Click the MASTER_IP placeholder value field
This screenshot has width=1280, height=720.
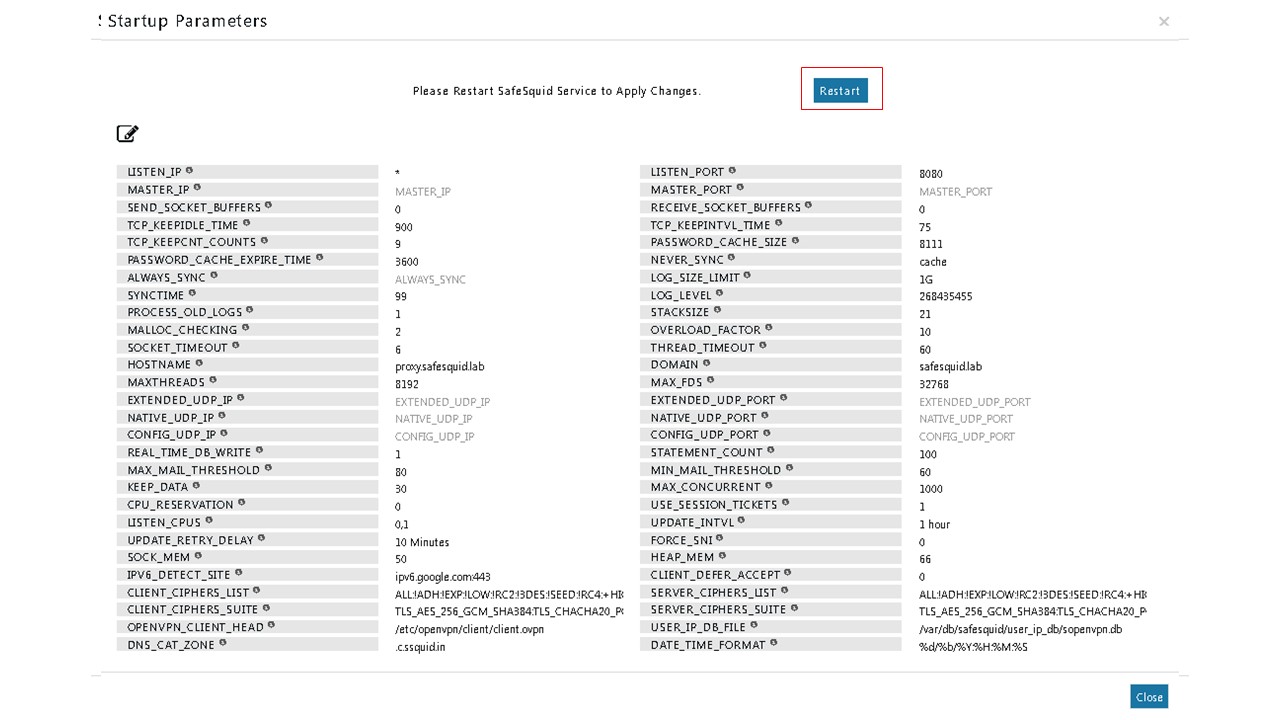[x=423, y=191]
